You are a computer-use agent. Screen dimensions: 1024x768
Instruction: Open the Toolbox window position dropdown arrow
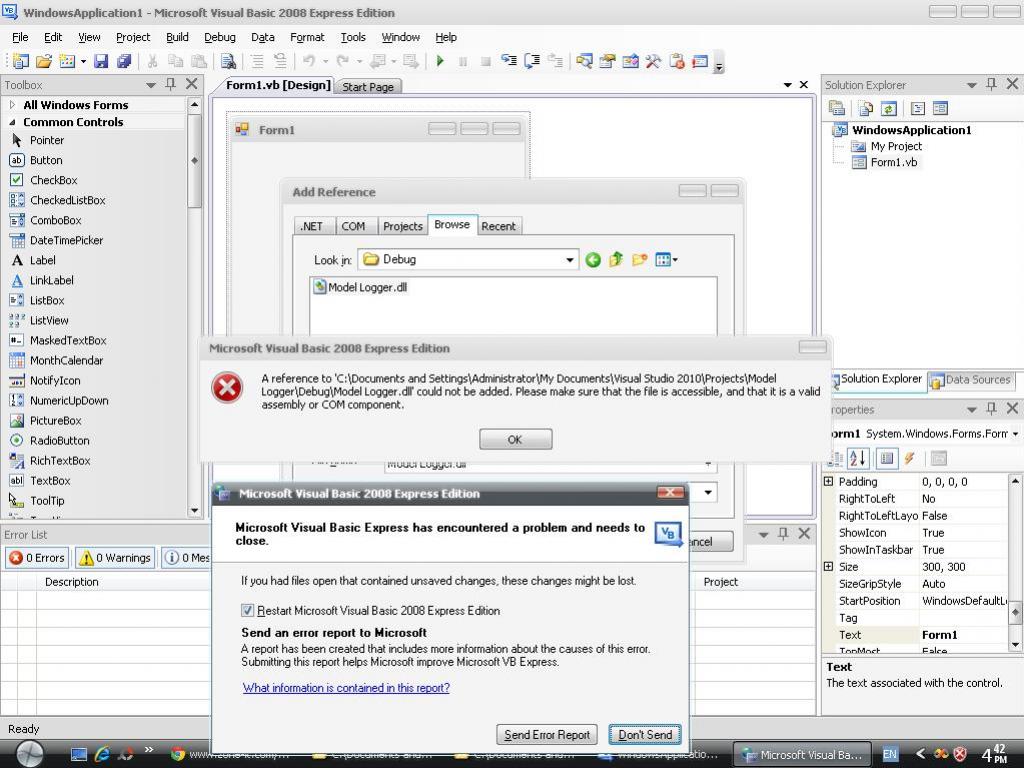pos(151,85)
